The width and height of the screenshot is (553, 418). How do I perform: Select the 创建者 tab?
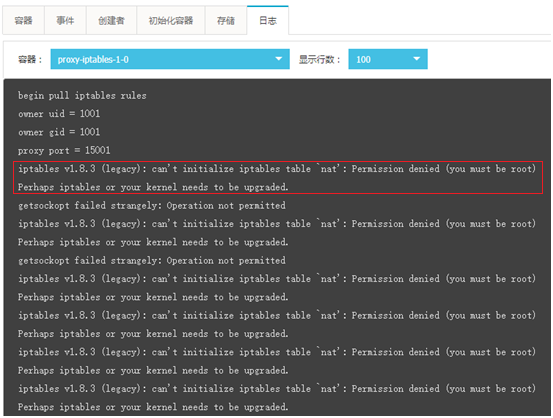[x=111, y=21]
